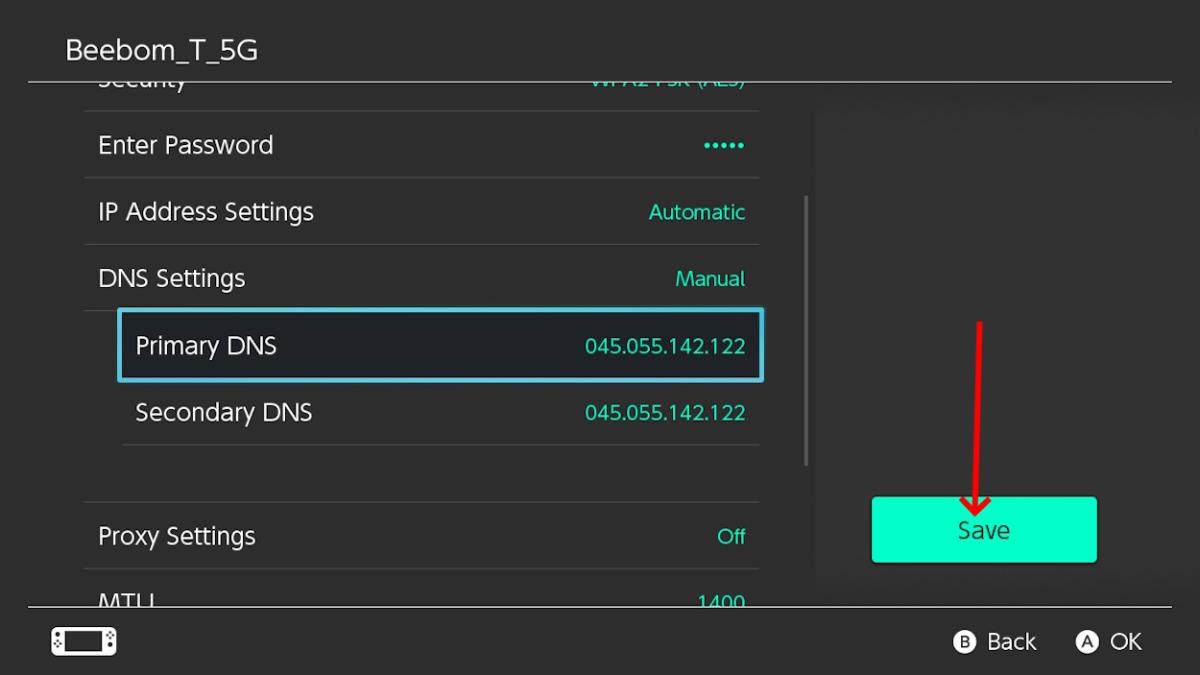The height and width of the screenshot is (675, 1200).
Task: Select the Primary DNS label
Action: click(206, 346)
